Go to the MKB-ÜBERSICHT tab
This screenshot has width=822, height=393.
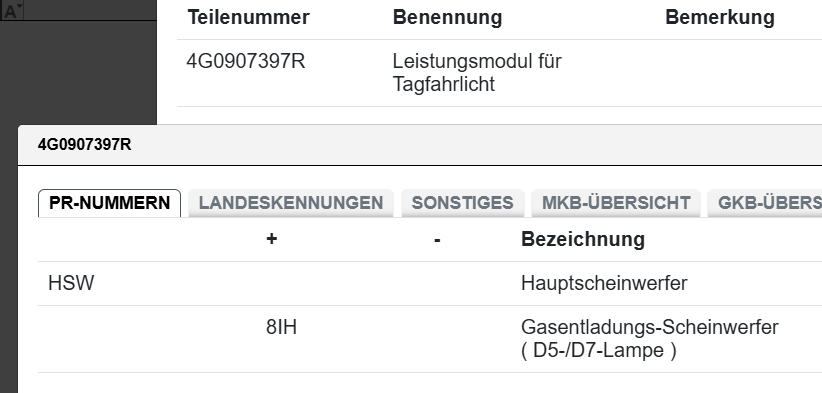(616, 203)
